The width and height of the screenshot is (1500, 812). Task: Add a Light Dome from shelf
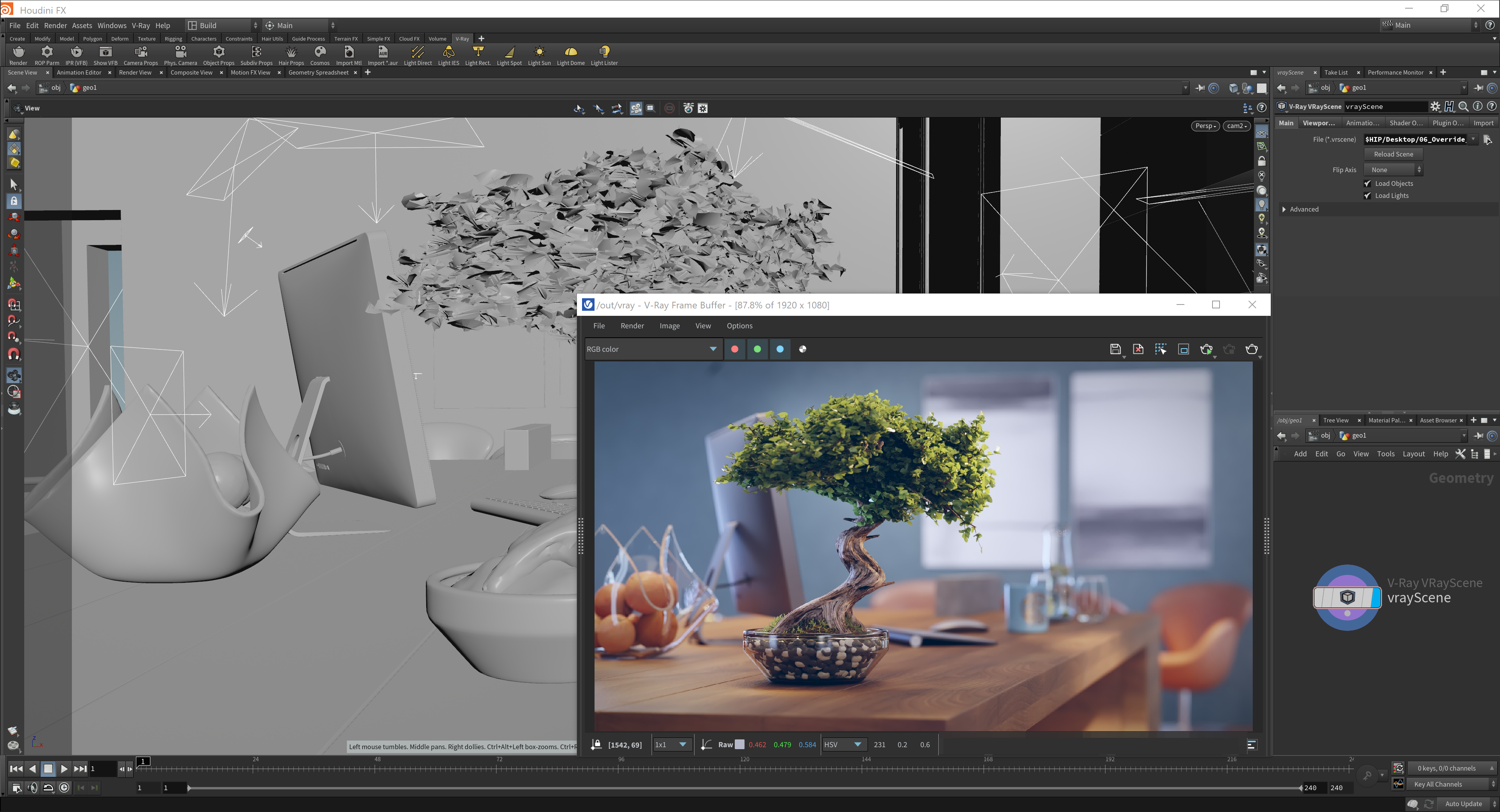pyautogui.click(x=571, y=55)
